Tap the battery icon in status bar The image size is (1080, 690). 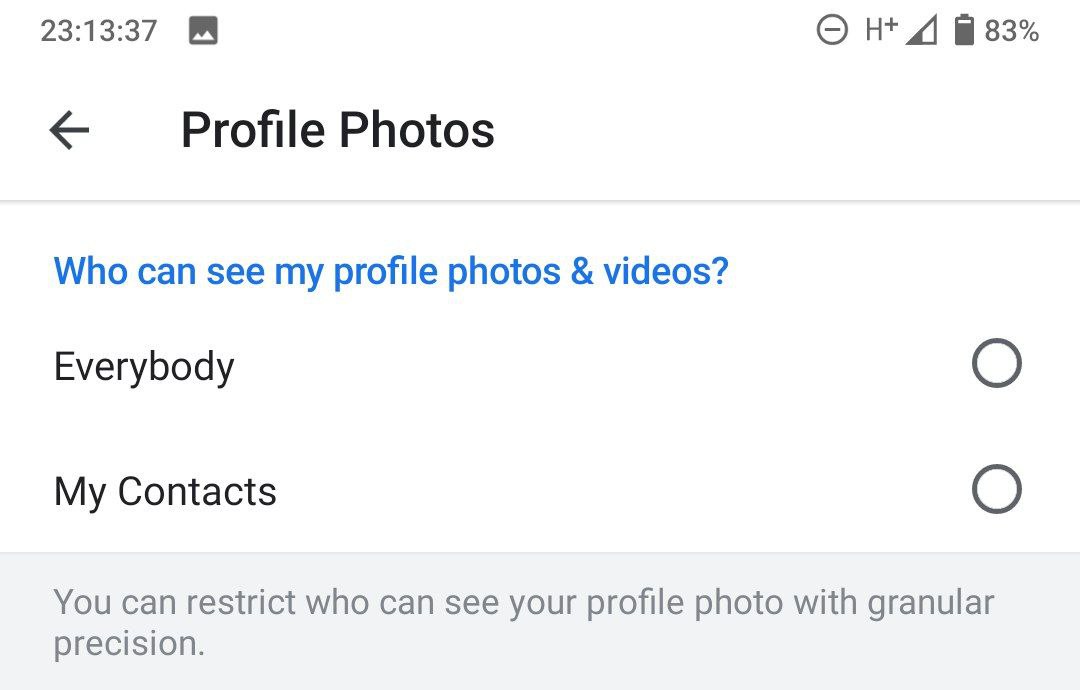pyautogui.click(x=964, y=30)
